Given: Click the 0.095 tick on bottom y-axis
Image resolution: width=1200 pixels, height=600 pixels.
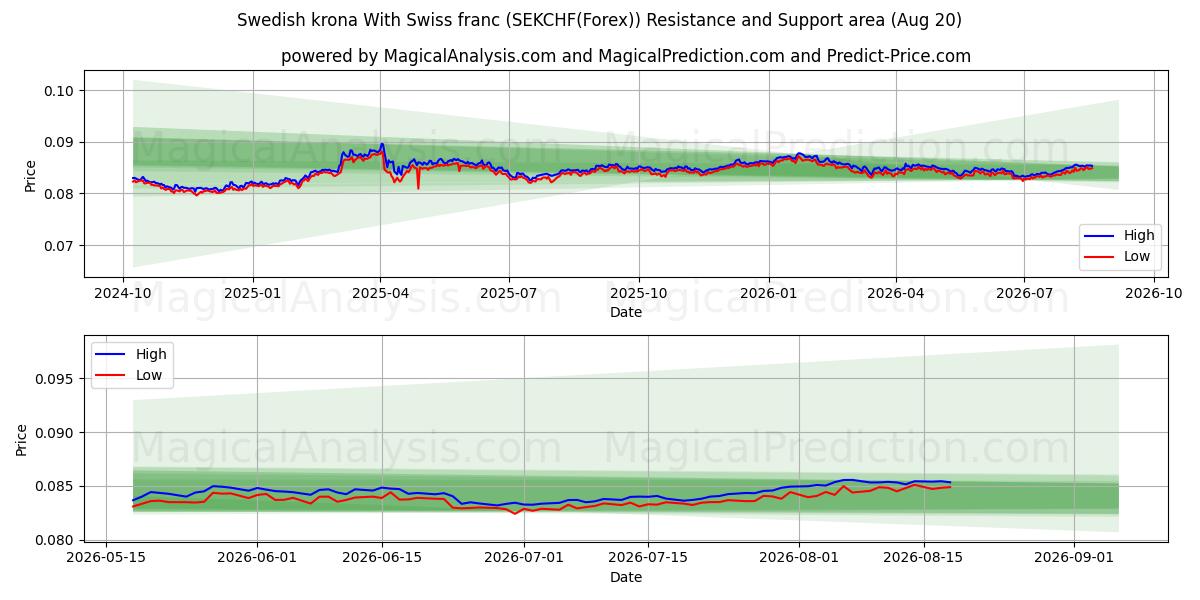Looking at the screenshot, I should (56, 379).
